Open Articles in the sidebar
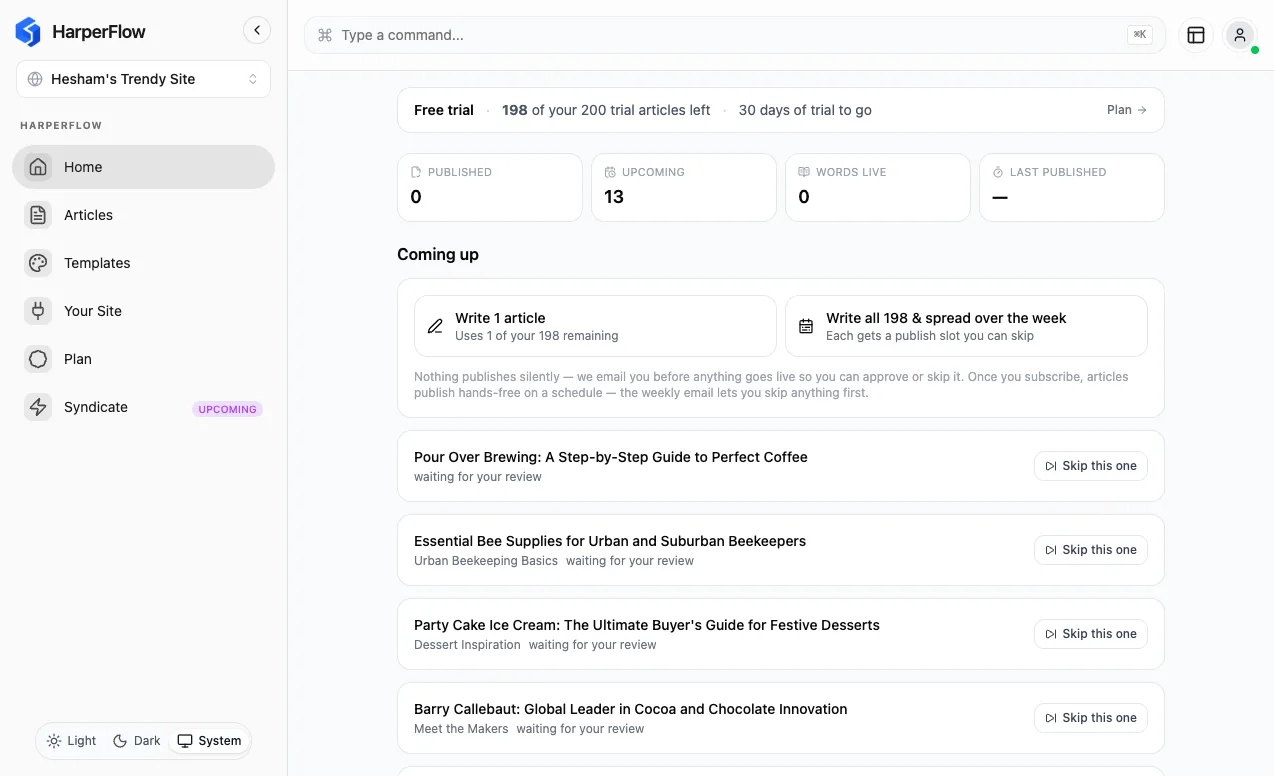1274x776 pixels. click(143, 215)
